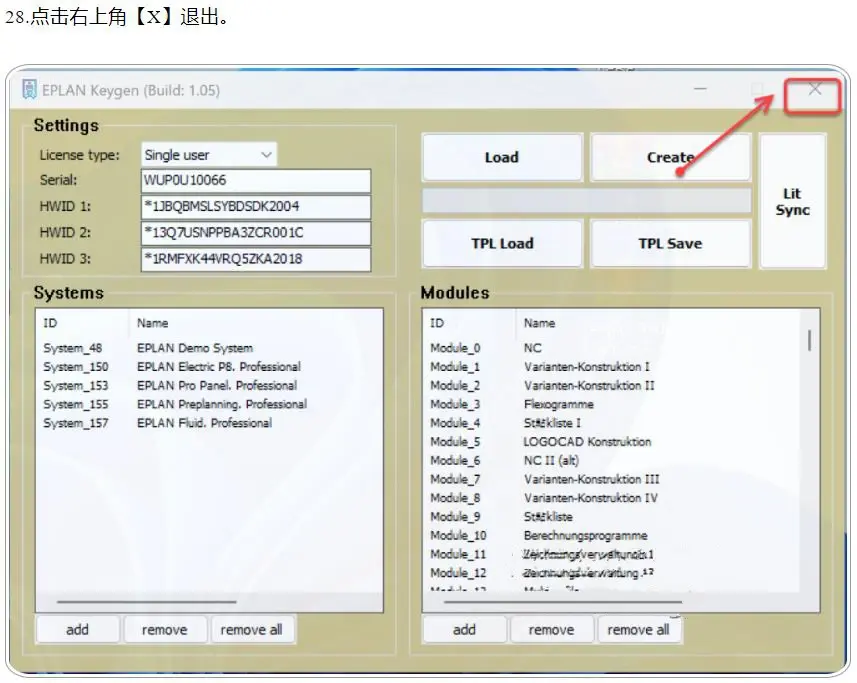
Task: Click the Name column header in Modules
Action: pyautogui.click(x=539, y=323)
